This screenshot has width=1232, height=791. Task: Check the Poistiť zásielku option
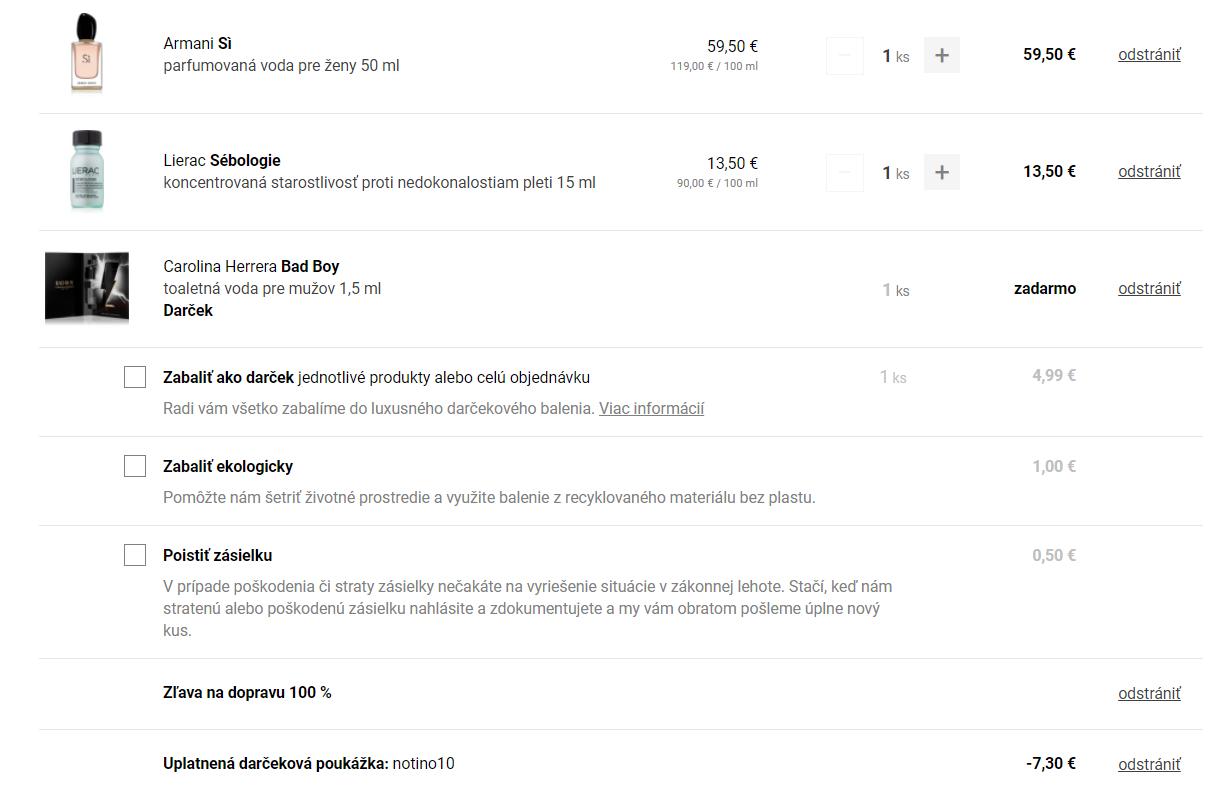[135, 555]
